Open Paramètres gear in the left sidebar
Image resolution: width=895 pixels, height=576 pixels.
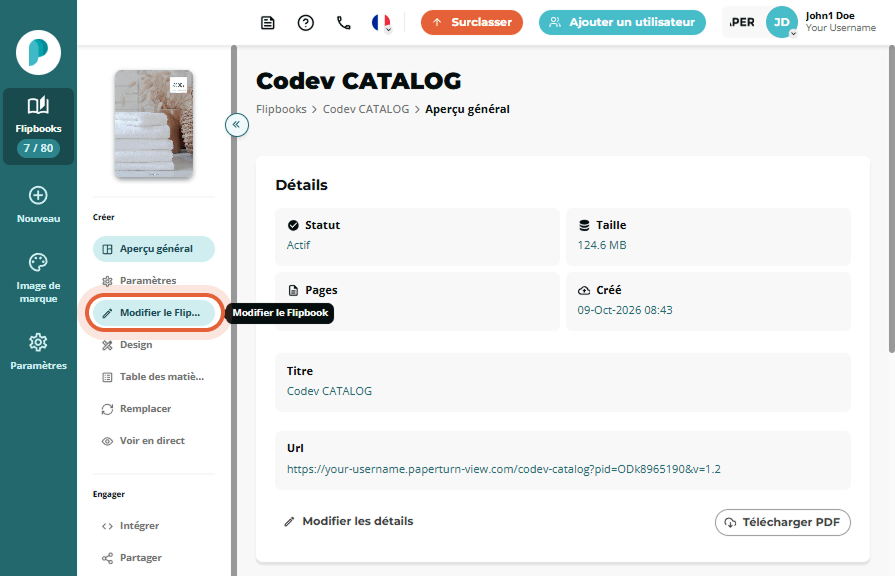(38, 343)
